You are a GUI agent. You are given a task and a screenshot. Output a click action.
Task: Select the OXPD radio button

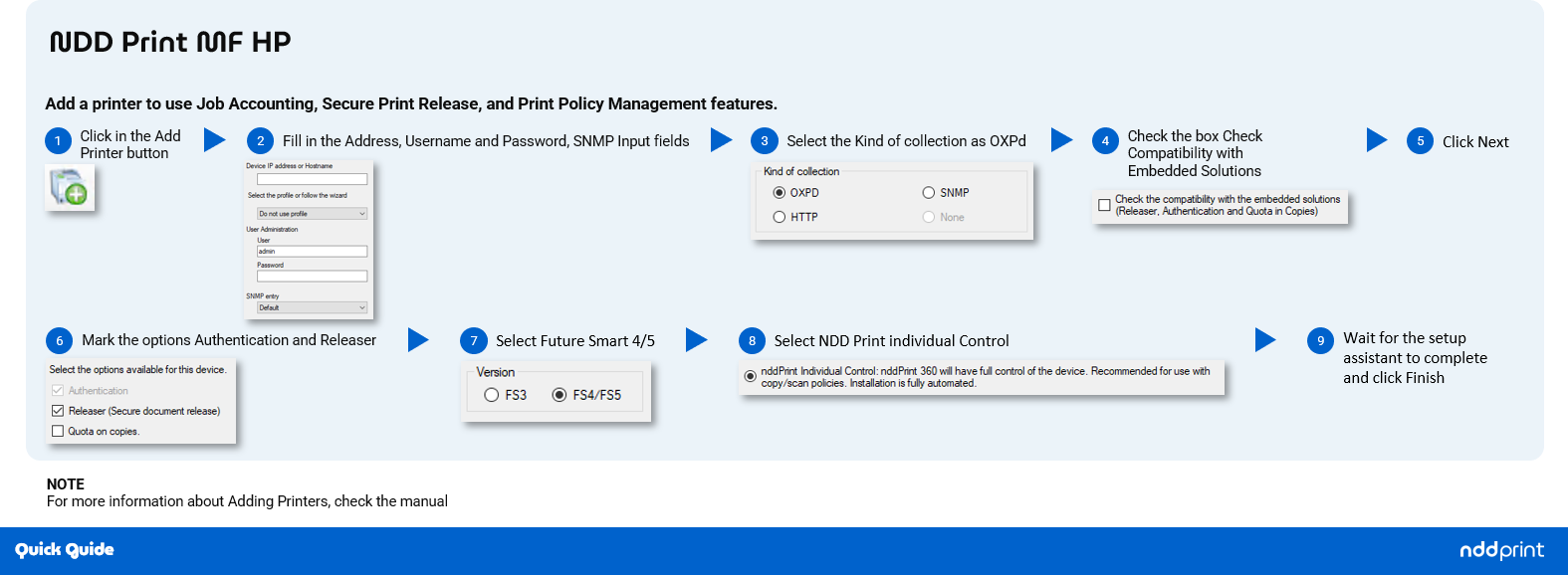(780, 193)
